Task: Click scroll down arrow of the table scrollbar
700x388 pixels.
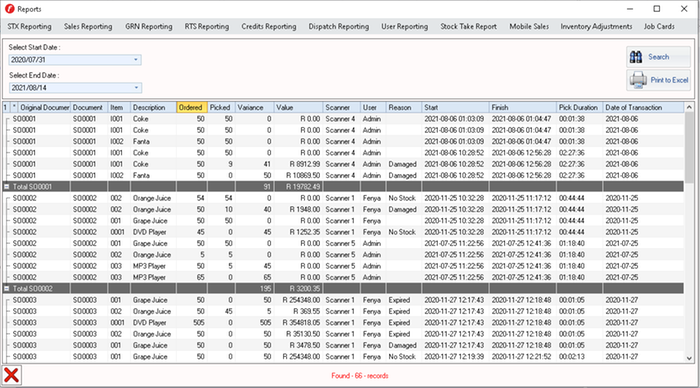Action: click(689, 358)
